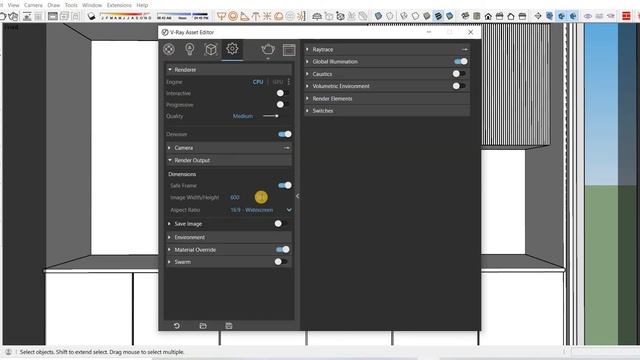Click the Image Width field showing 600

(x=235, y=198)
